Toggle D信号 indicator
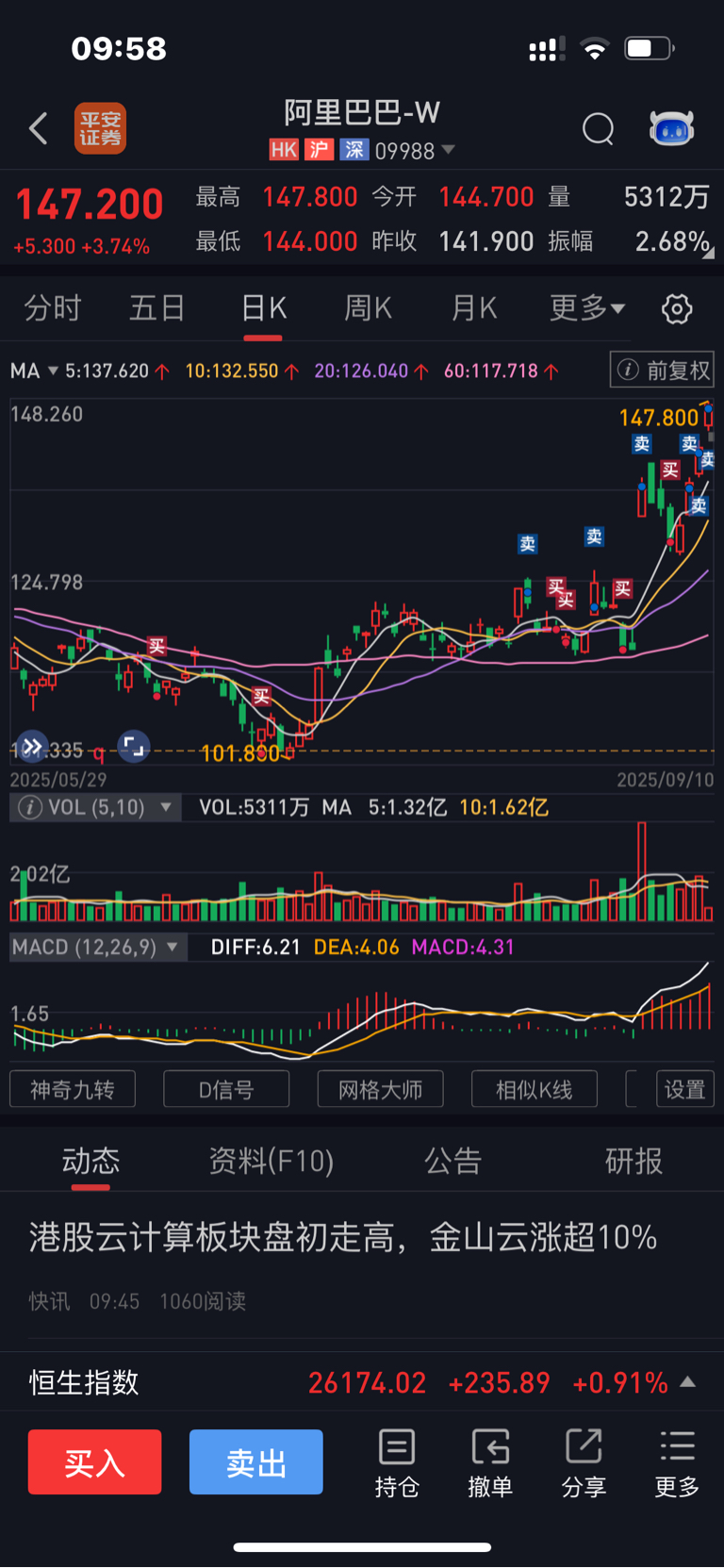The height and width of the screenshot is (1568, 724). coord(226,1090)
